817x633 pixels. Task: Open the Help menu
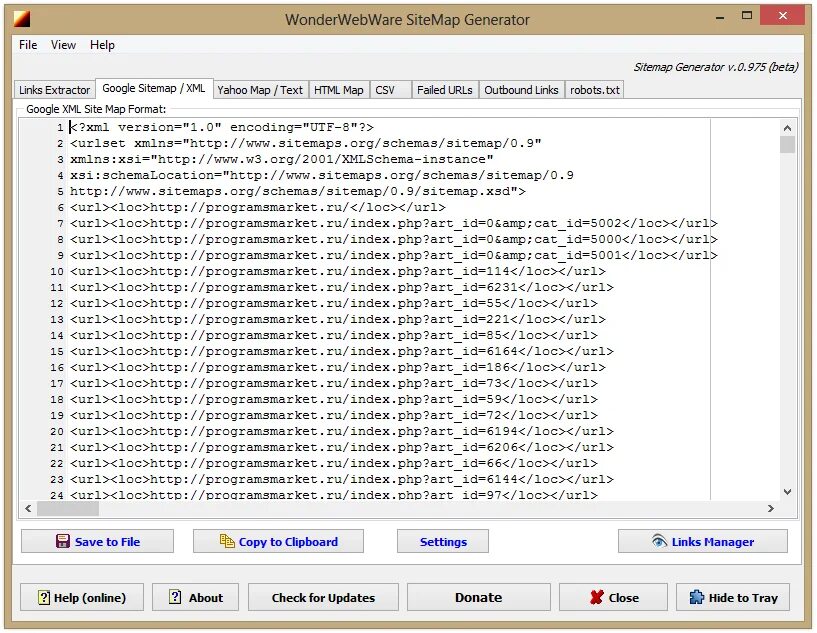tap(102, 45)
